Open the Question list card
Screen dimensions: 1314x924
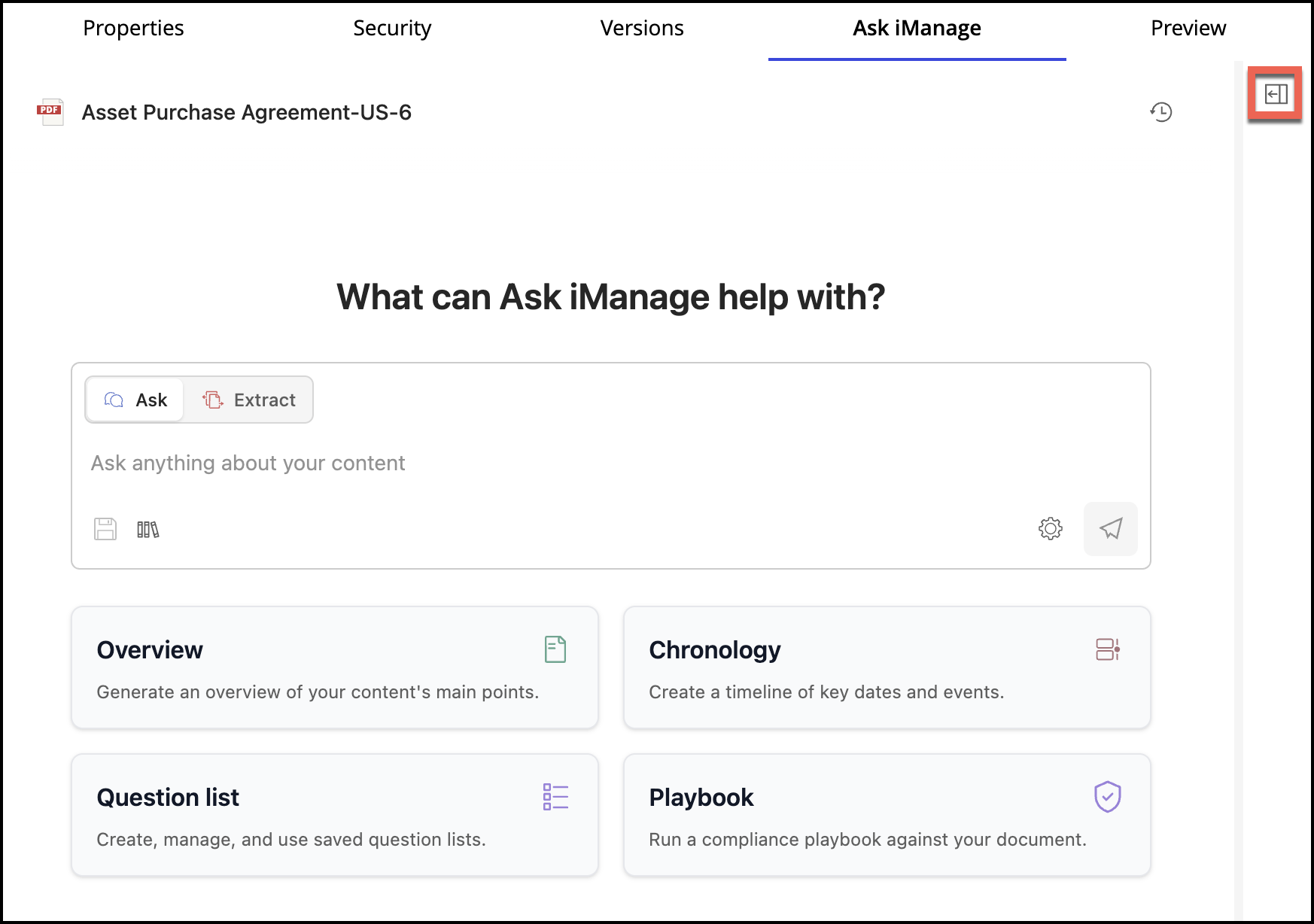click(x=335, y=816)
